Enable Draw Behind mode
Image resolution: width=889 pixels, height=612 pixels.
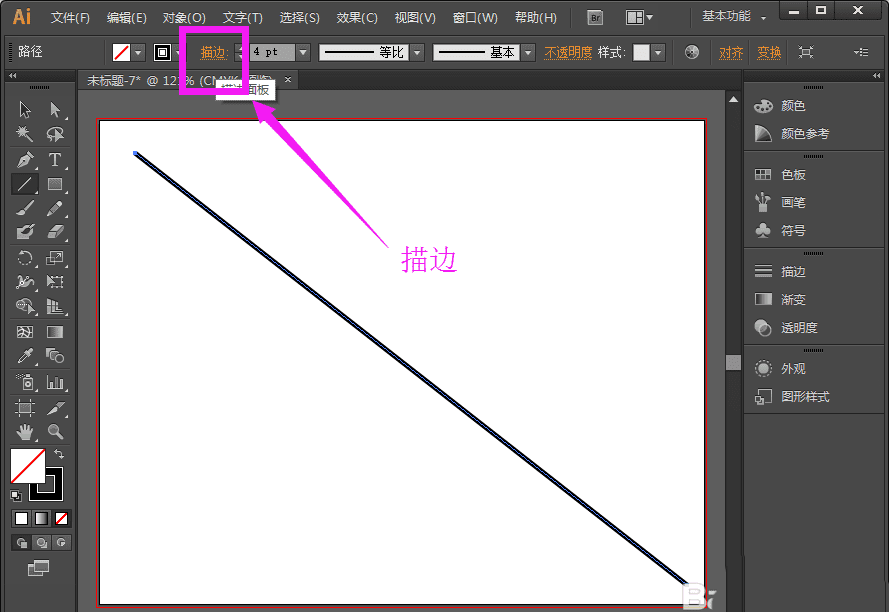tap(41, 543)
